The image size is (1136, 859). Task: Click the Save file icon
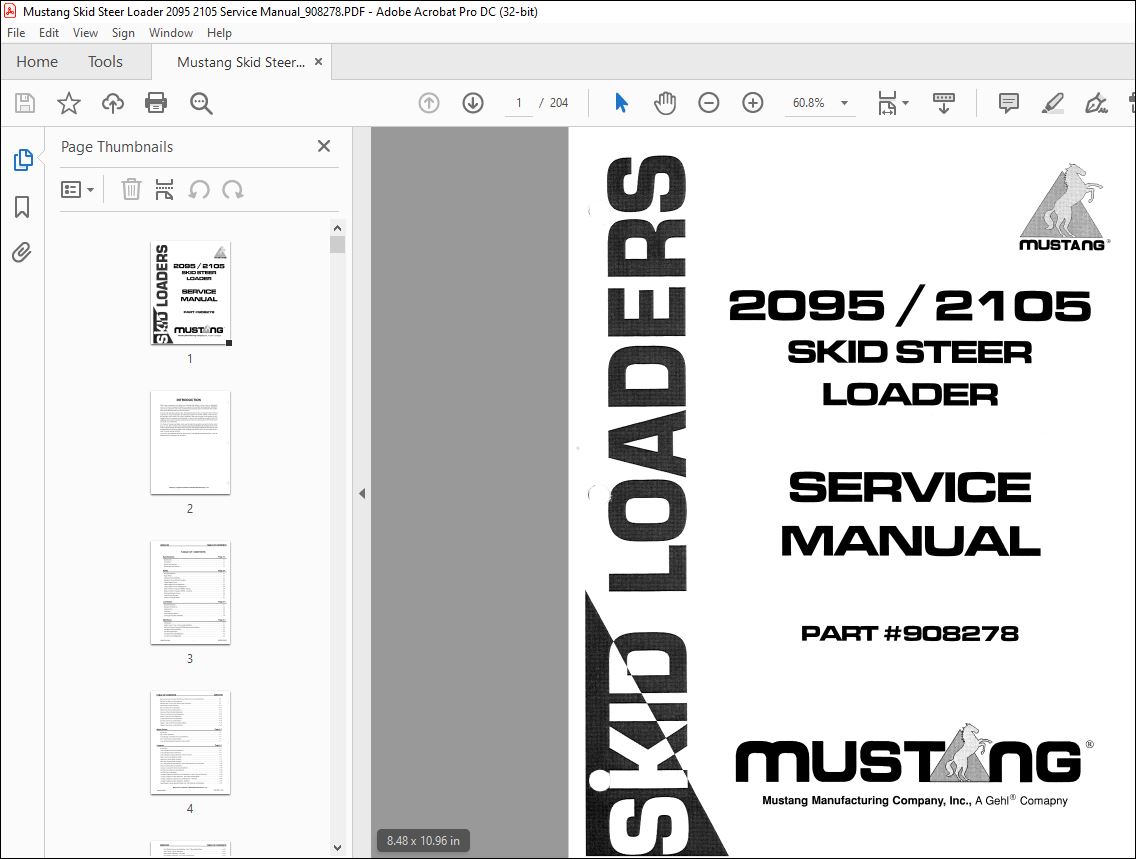coord(25,103)
